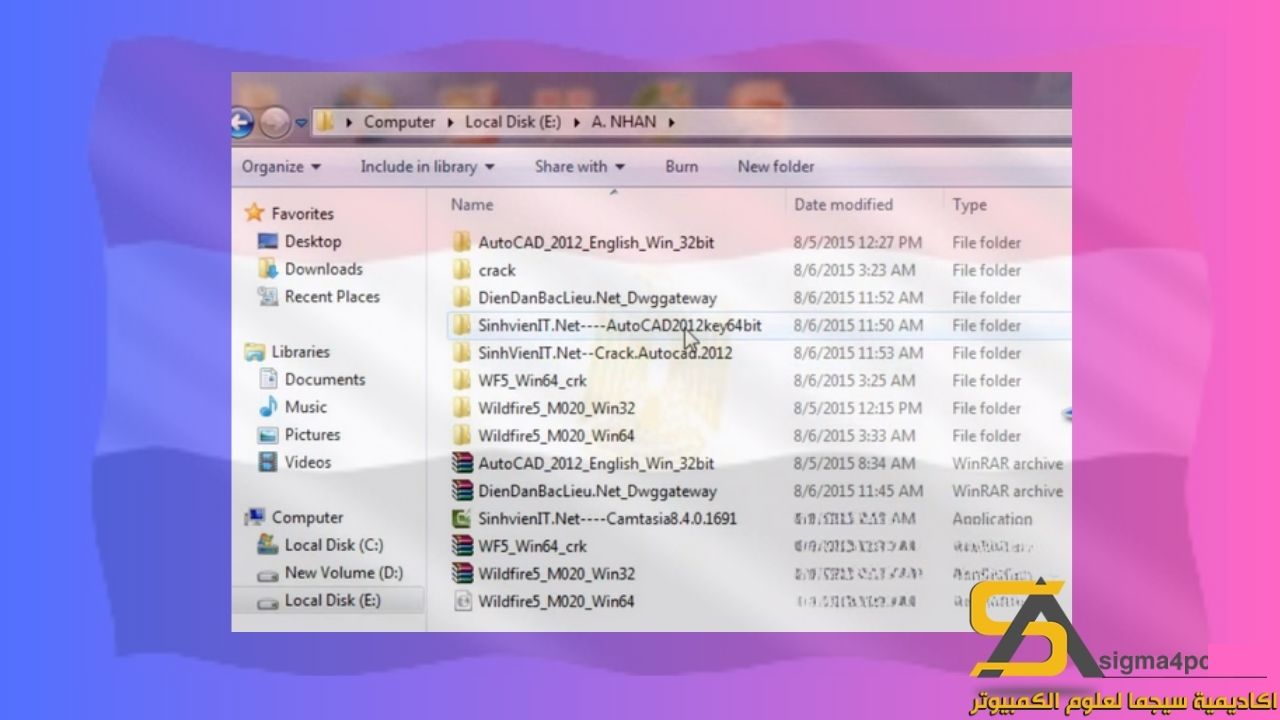Image resolution: width=1280 pixels, height=720 pixels.
Task: Click the Computer icon in navigation pane
Action: point(255,517)
